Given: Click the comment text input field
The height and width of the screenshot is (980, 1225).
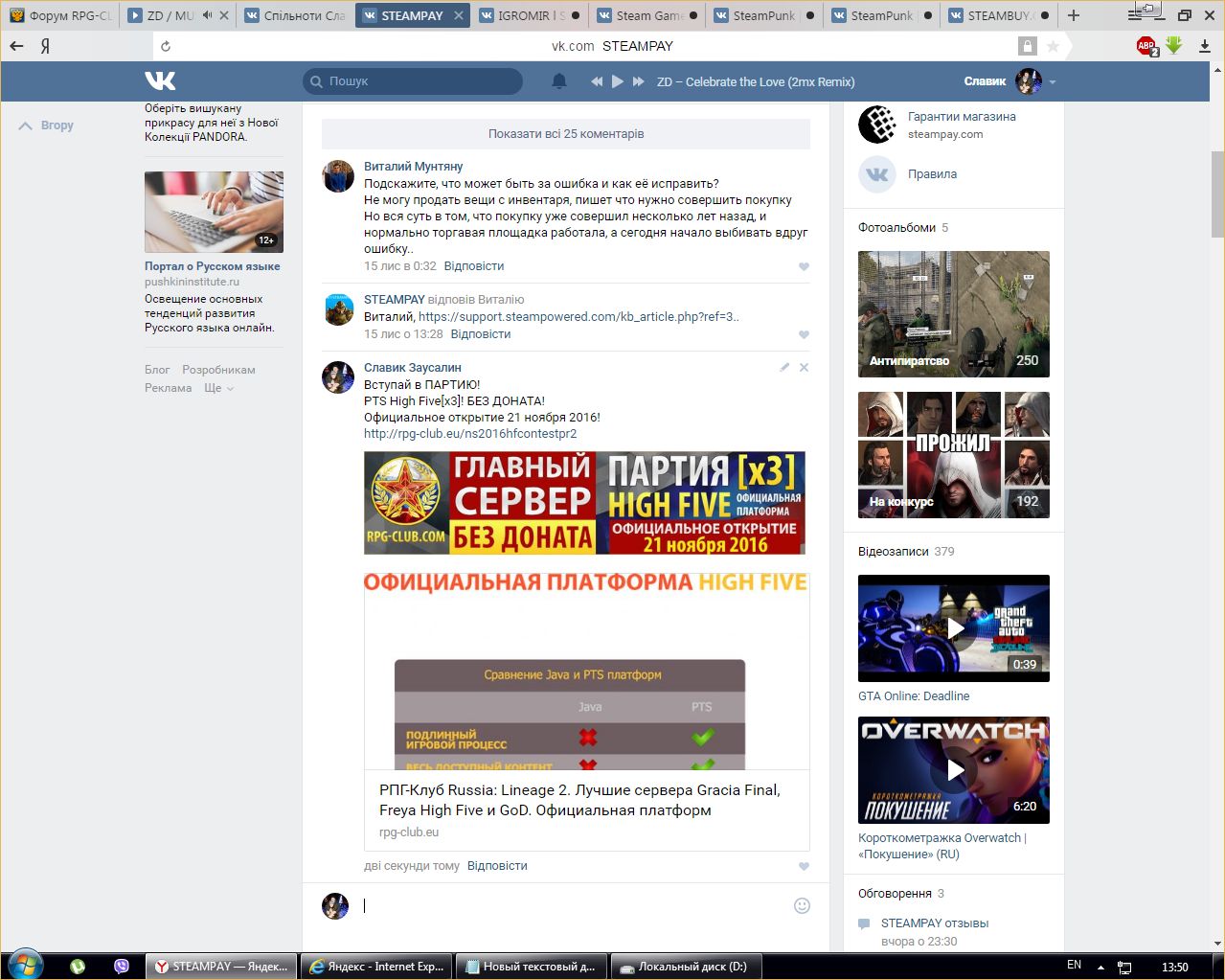Looking at the screenshot, I should (575, 905).
